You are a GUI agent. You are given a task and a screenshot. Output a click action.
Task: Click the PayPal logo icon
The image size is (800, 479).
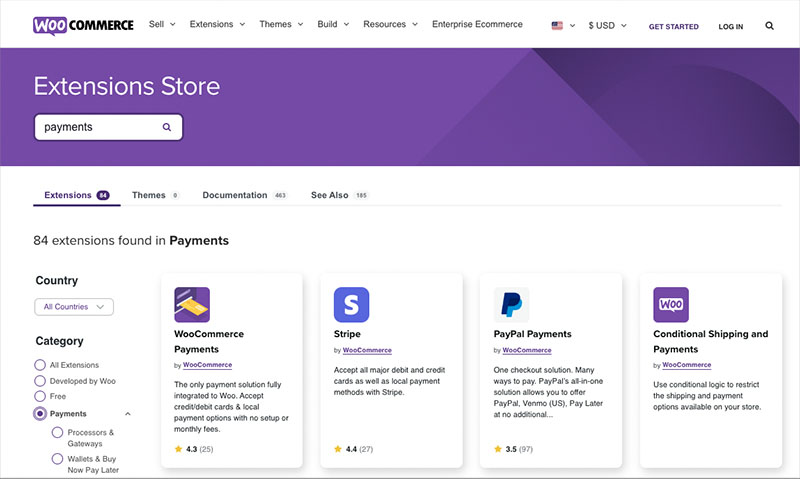[511, 305]
